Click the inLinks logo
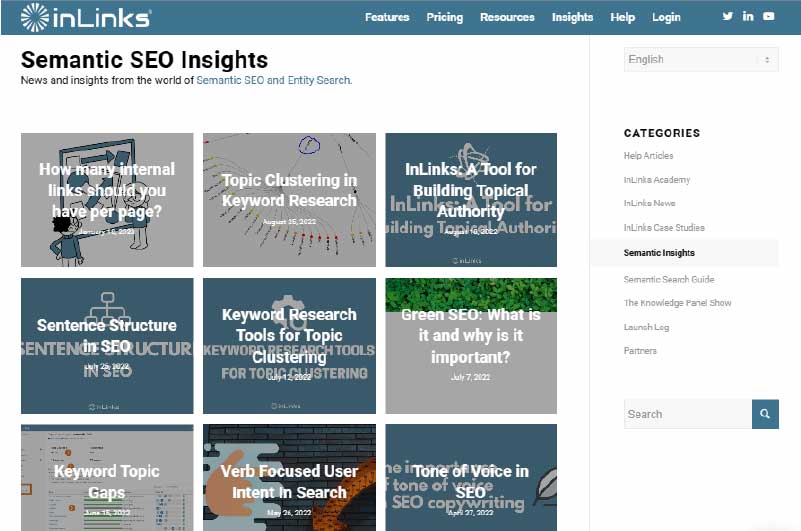The height and width of the screenshot is (531, 801). click(86, 17)
